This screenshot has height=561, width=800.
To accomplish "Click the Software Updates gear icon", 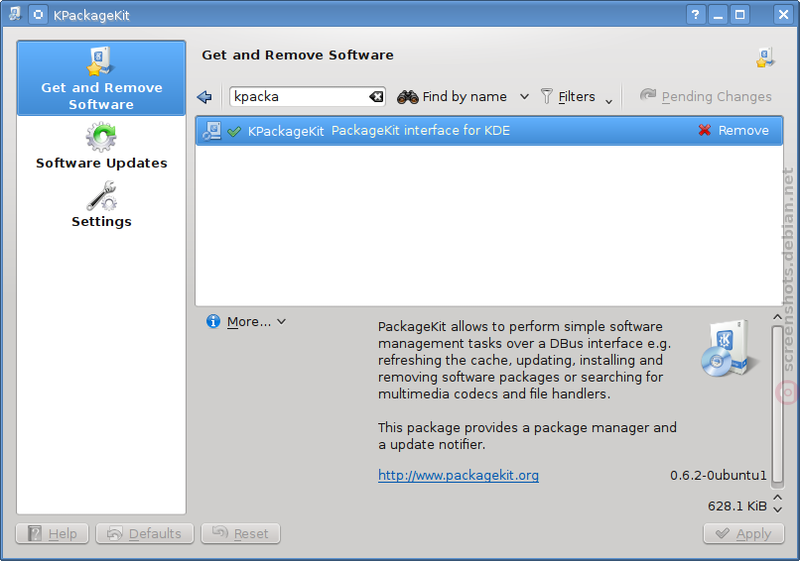I will coord(101,137).
